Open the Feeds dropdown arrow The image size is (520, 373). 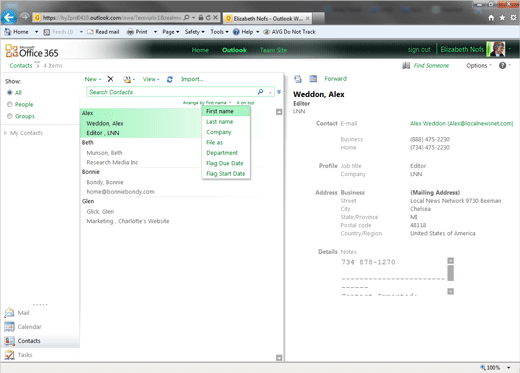coord(81,32)
